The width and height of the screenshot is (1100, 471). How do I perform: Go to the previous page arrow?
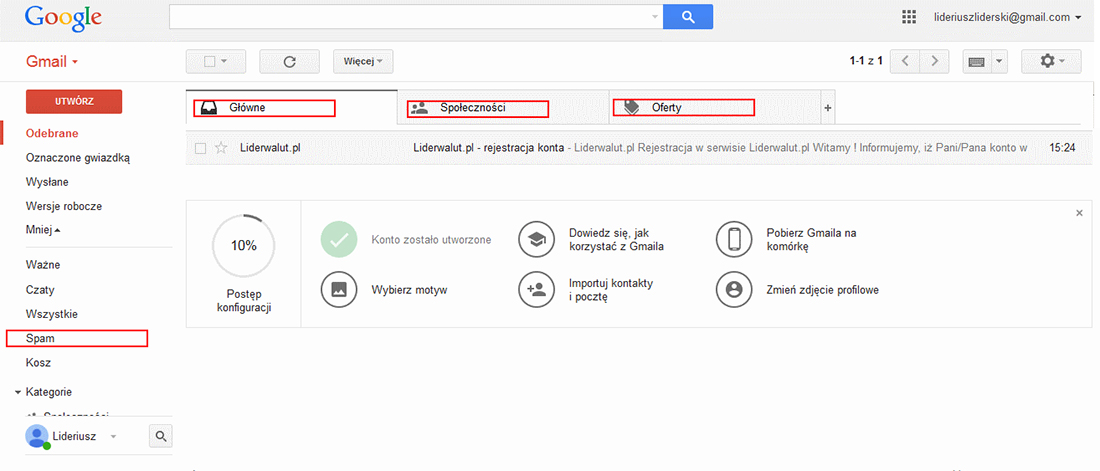(905, 61)
